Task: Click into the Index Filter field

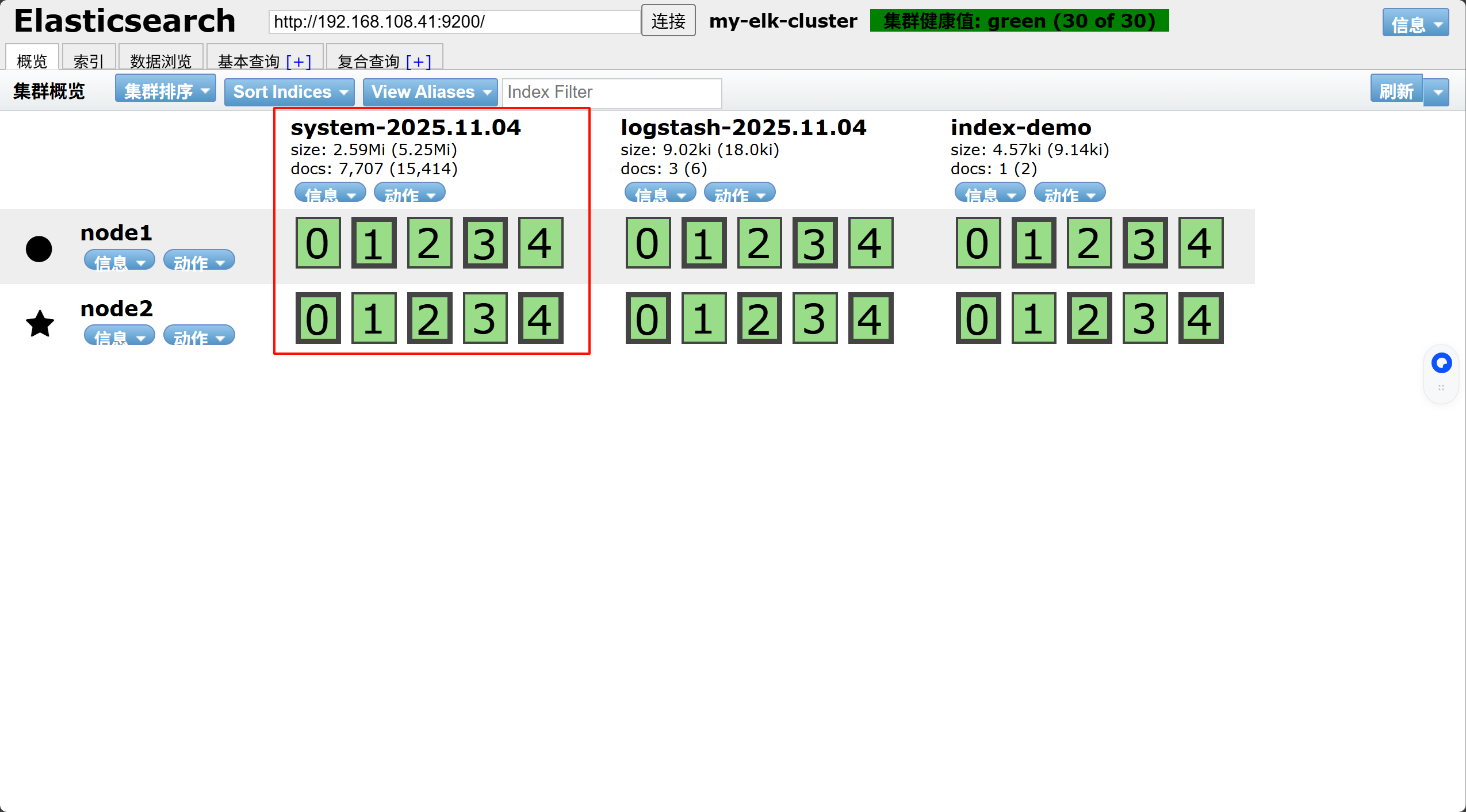Action: coord(612,93)
